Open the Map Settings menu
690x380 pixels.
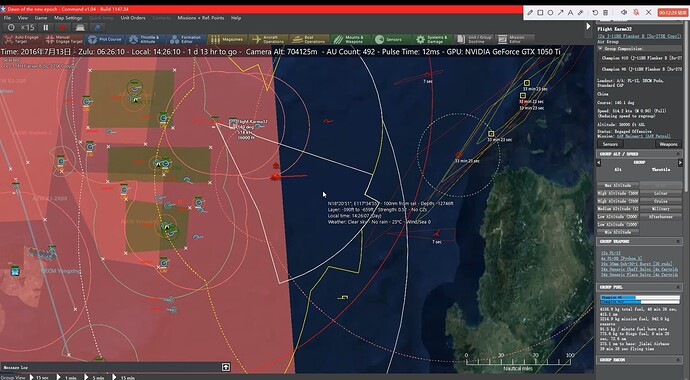[x=68, y=18]
